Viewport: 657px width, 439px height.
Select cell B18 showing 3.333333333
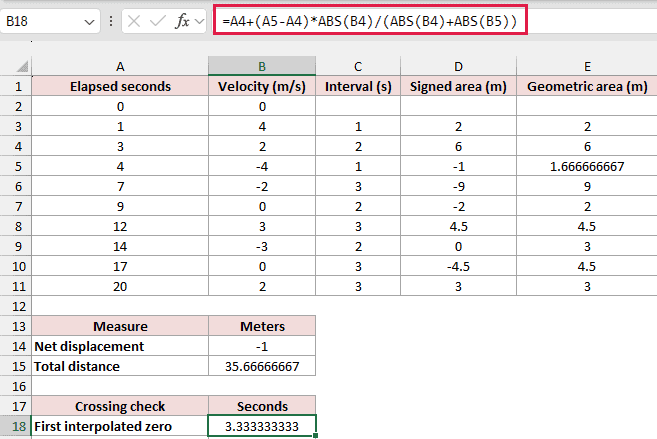click(x=262, y=426)
